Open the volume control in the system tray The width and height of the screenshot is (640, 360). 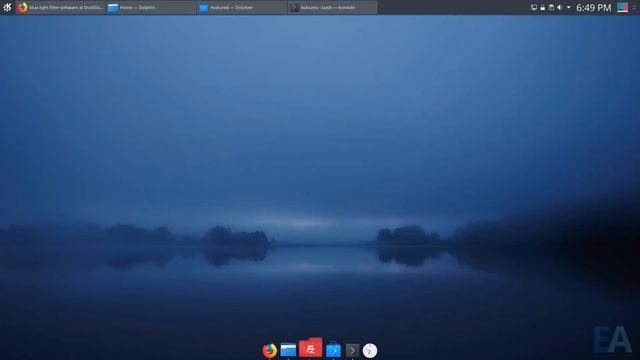[x=560, y=7]
